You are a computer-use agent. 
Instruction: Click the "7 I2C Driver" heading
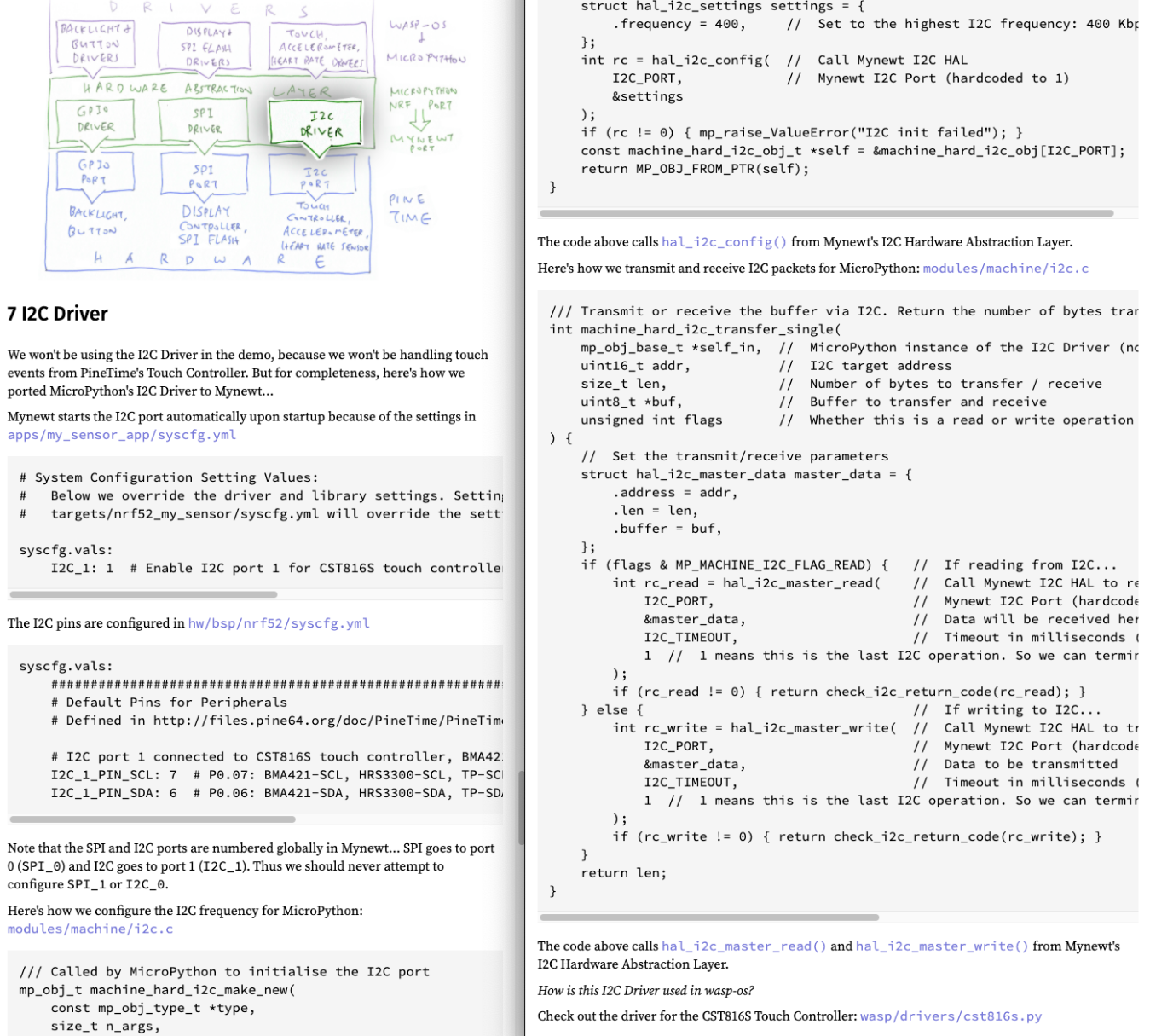tap(58, 314)
